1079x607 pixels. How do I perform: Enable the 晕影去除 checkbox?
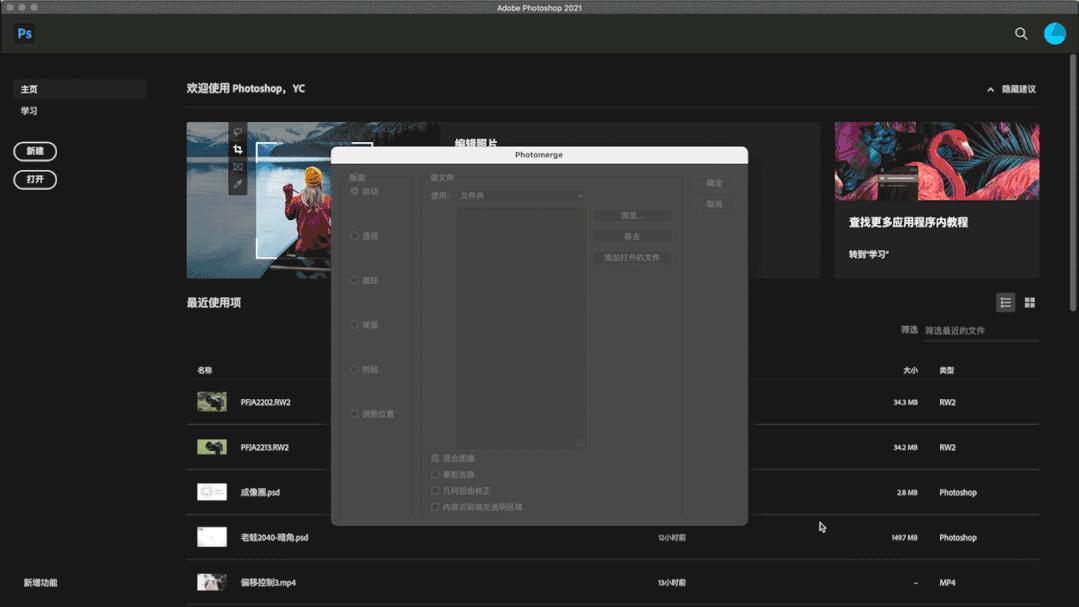tap(435, 475)
